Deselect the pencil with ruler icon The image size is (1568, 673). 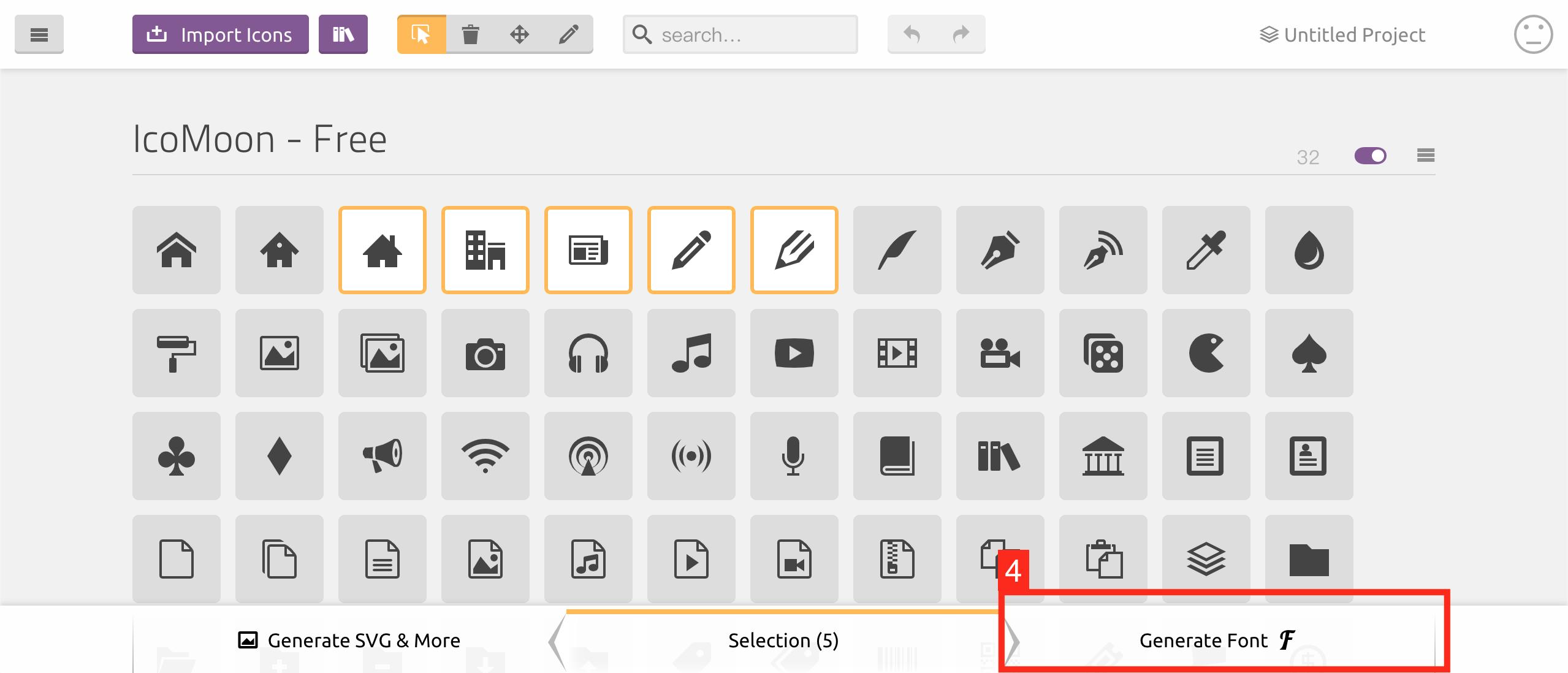pos(794,250)
